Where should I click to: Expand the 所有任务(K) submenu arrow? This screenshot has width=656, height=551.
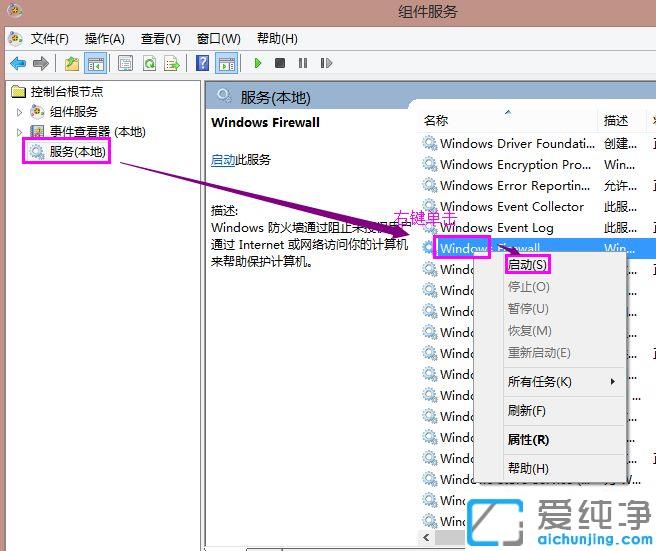point(612,382)
